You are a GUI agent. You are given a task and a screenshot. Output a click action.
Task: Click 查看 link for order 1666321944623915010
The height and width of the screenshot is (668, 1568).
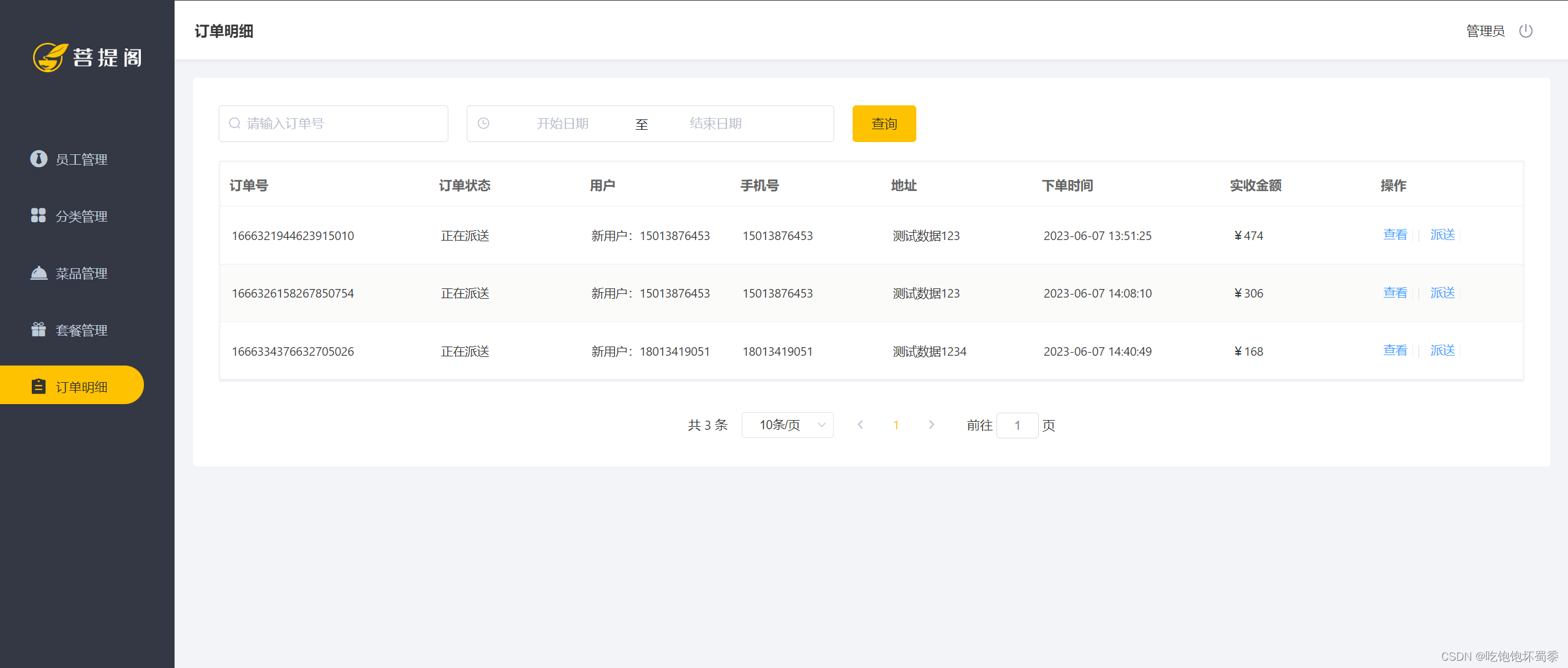[1395, 235]
